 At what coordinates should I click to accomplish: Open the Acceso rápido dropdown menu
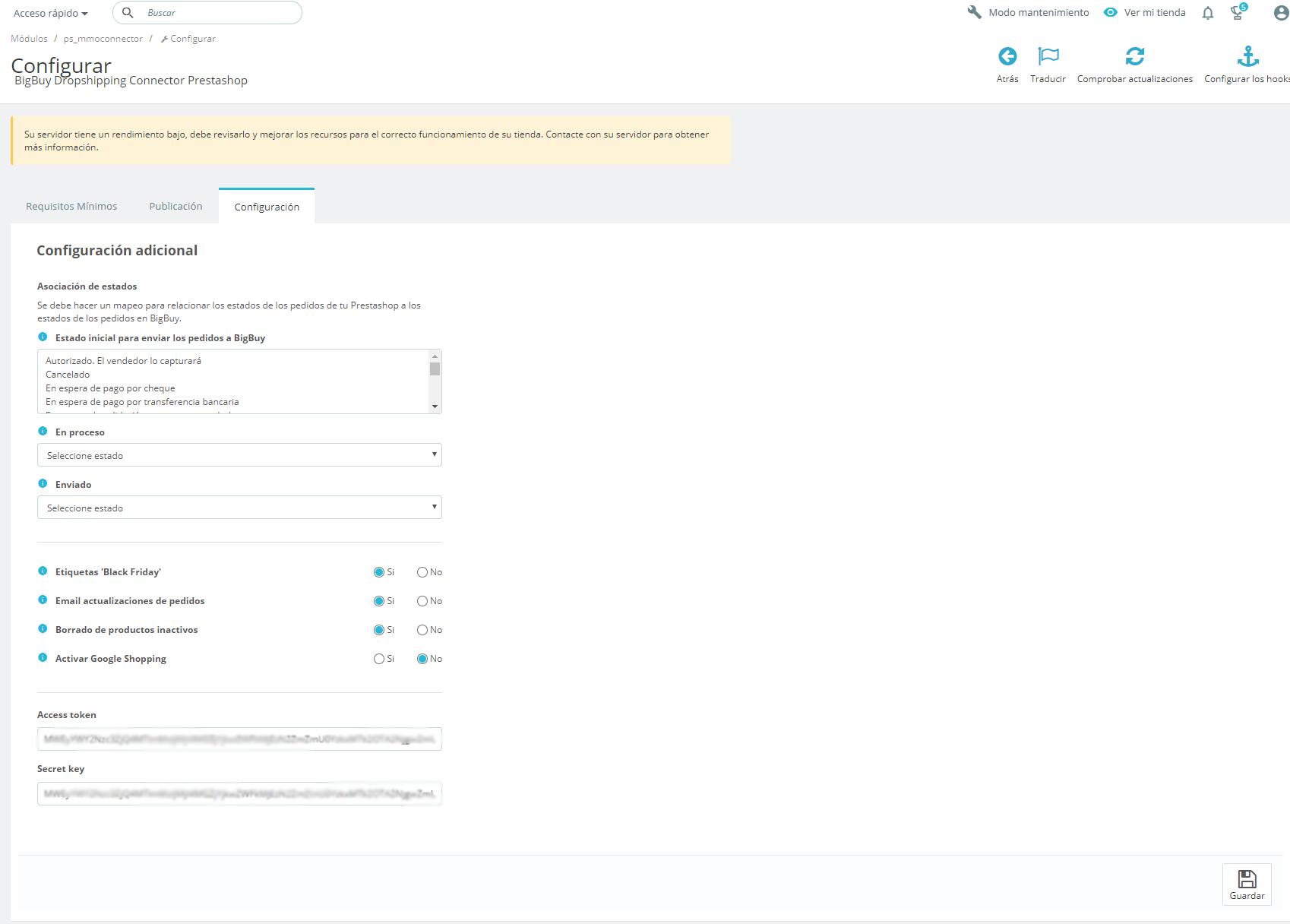[51, 14]
